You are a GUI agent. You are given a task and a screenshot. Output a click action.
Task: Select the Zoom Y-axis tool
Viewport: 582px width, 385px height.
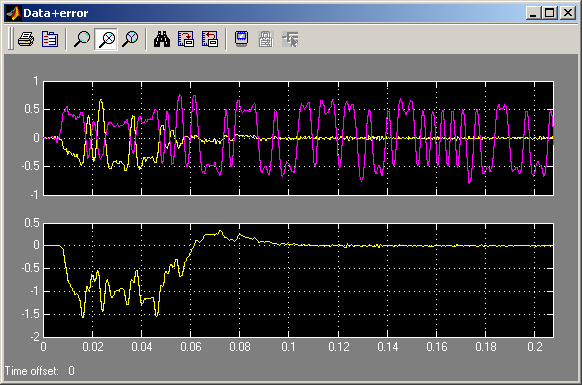click(x=130, y=39)
